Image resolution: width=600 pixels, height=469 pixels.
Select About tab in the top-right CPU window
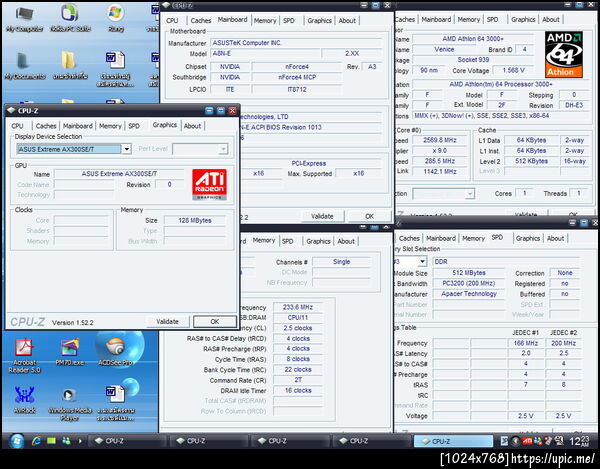(x=551, y=20)
